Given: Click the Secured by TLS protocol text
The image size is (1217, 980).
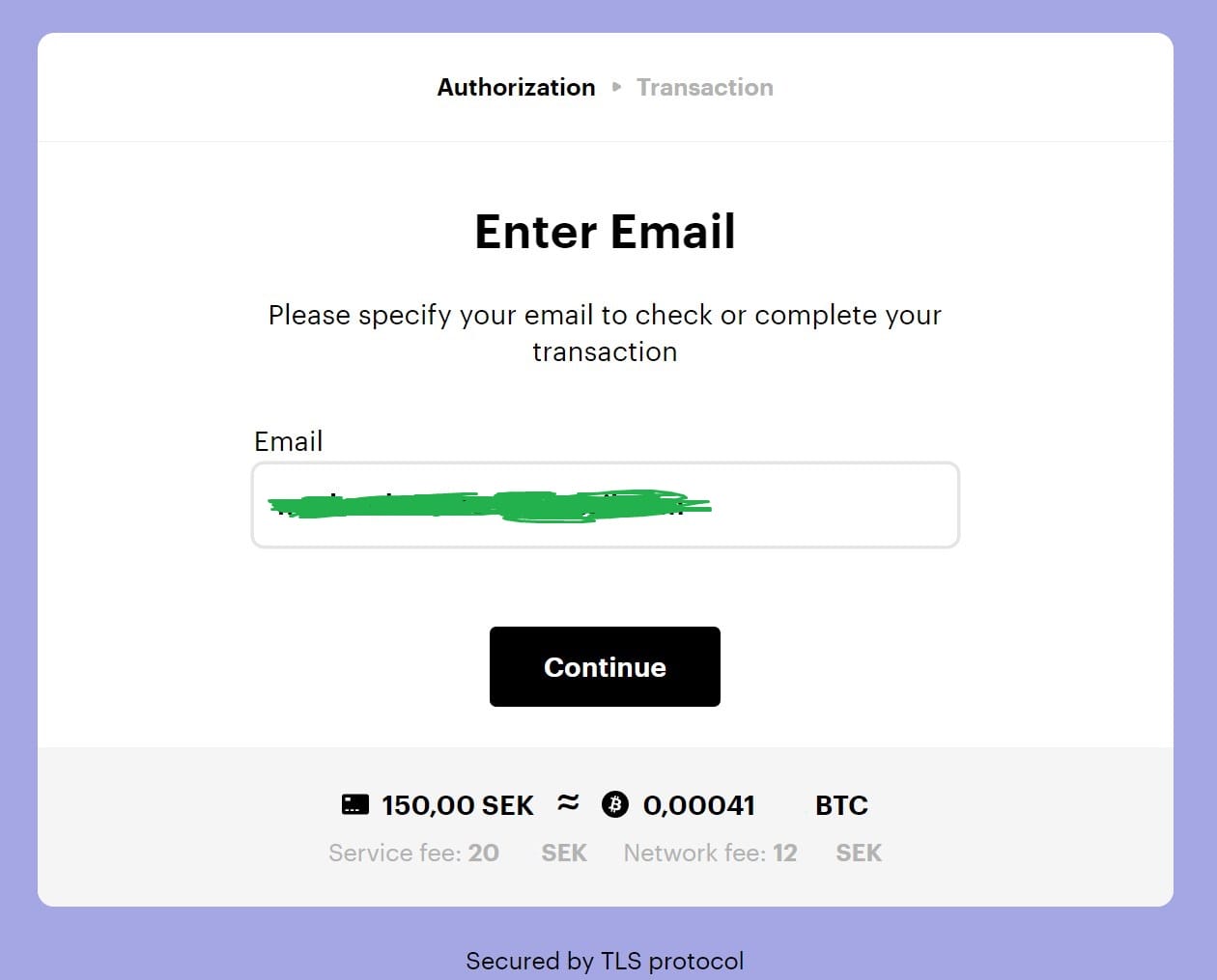Looking at the screenshot, I should (x=605, y=961).
